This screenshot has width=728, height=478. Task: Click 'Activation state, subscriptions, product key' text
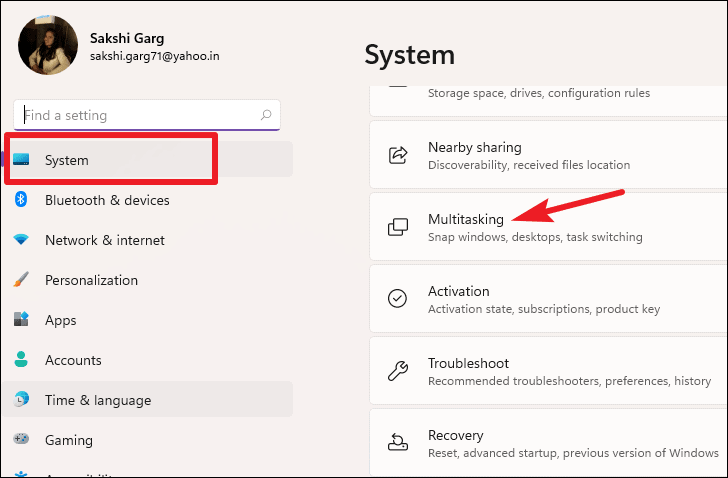pos(544,309)
